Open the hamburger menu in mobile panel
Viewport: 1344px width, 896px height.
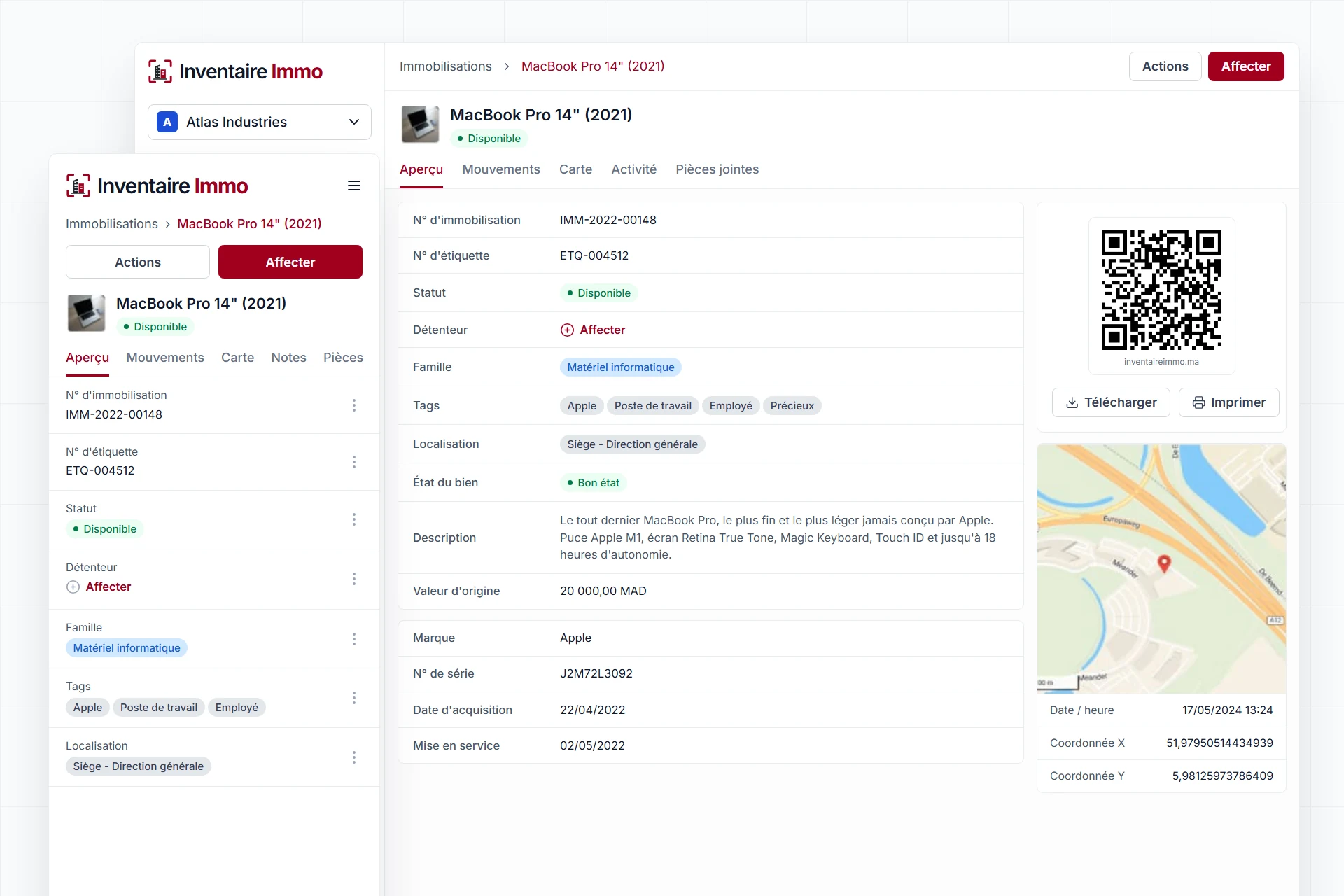tap(354, 185)
